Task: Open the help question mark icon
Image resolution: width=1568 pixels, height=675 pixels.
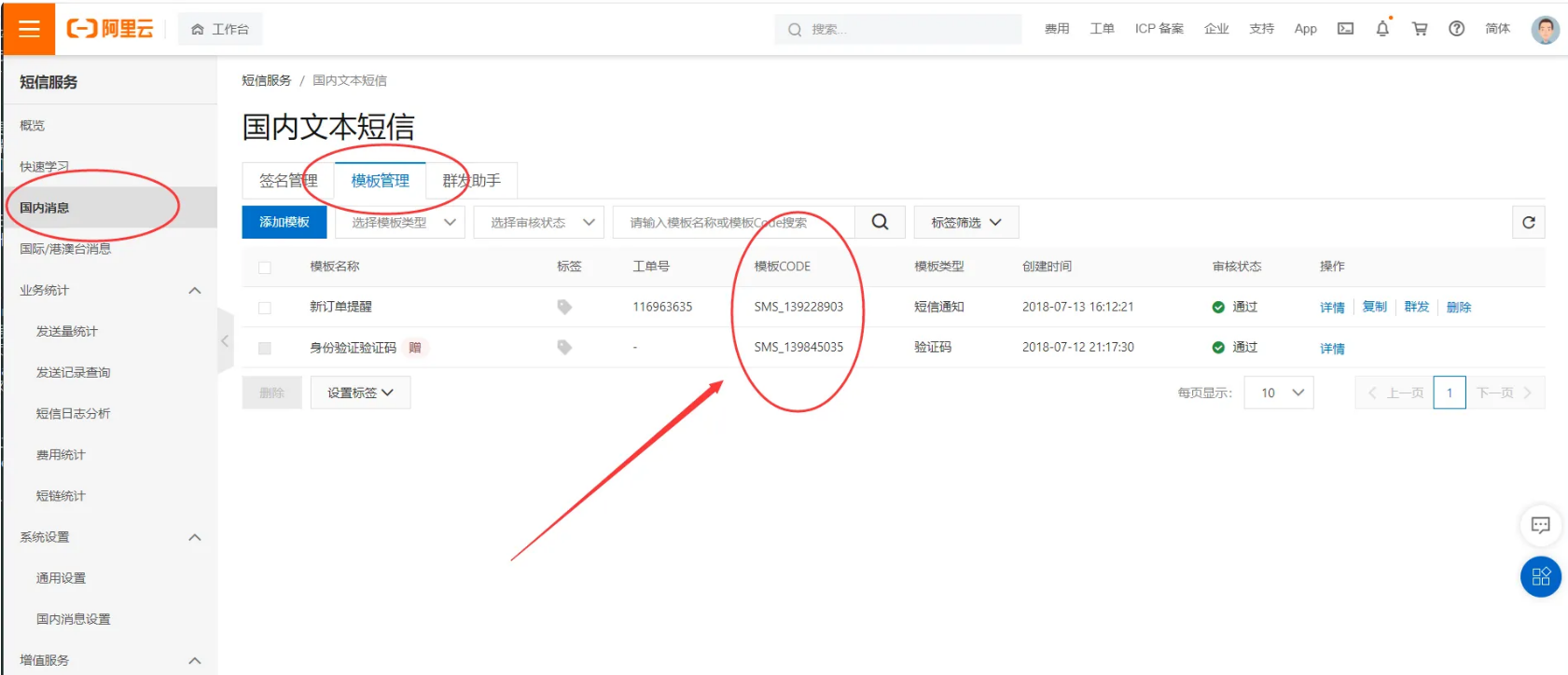Action: pyautogui.click(x=1456, y=29)
